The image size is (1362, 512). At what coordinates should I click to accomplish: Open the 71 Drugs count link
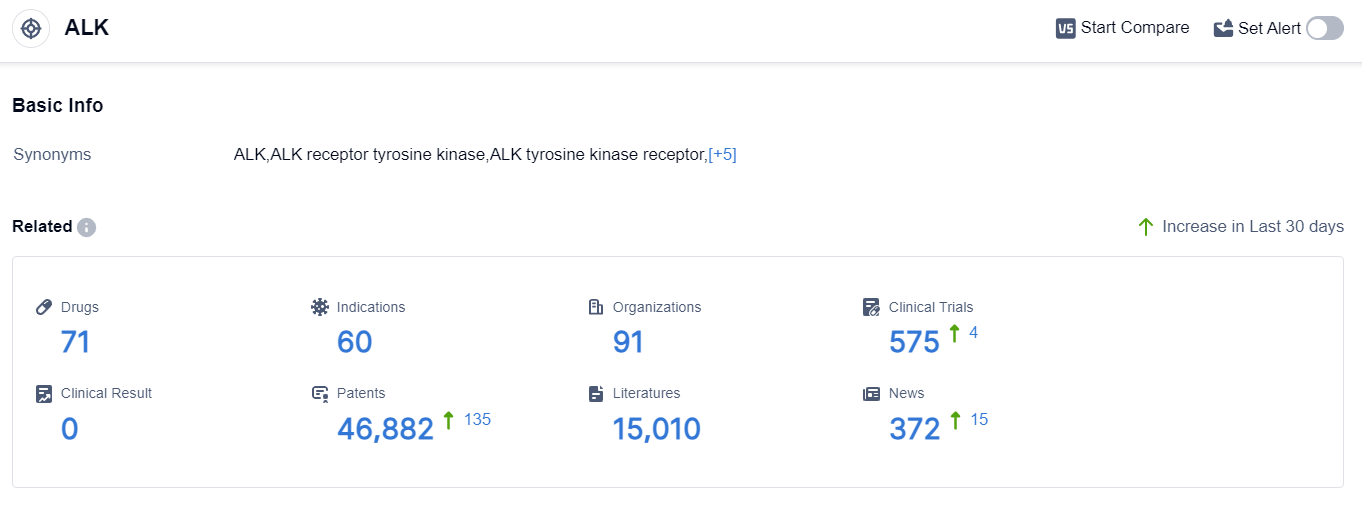[x=75, y=343]
